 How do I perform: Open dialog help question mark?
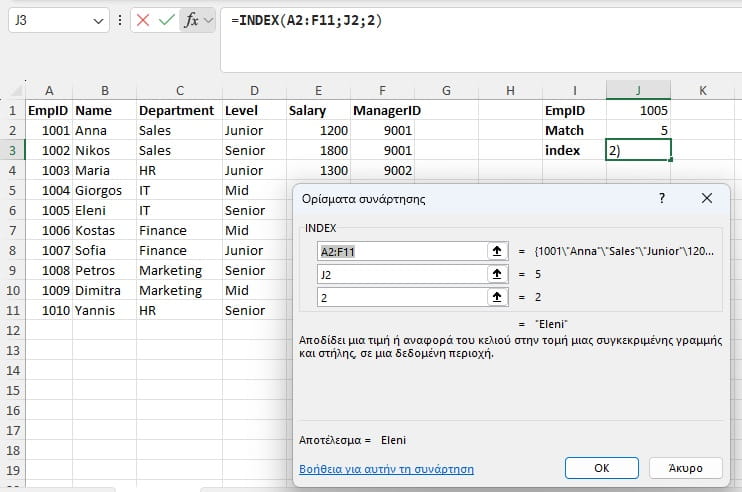[x=662, y=198]
